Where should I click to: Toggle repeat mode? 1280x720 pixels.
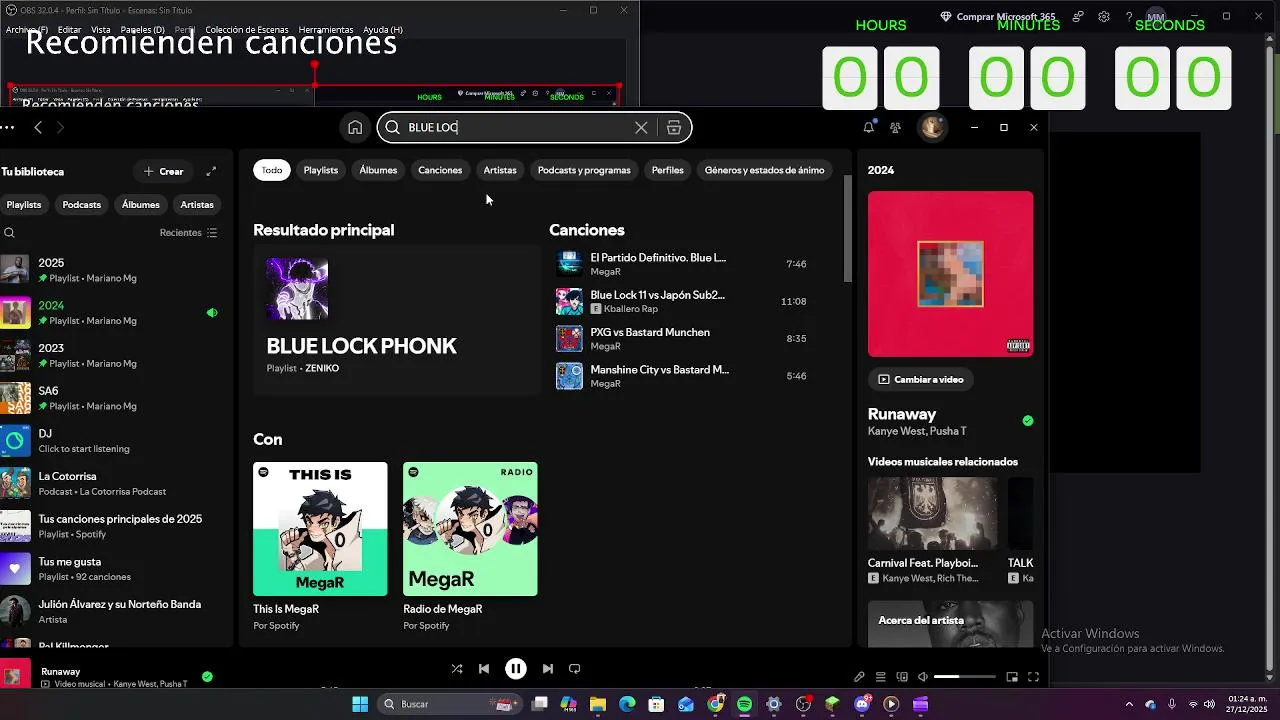coord(575,669)
